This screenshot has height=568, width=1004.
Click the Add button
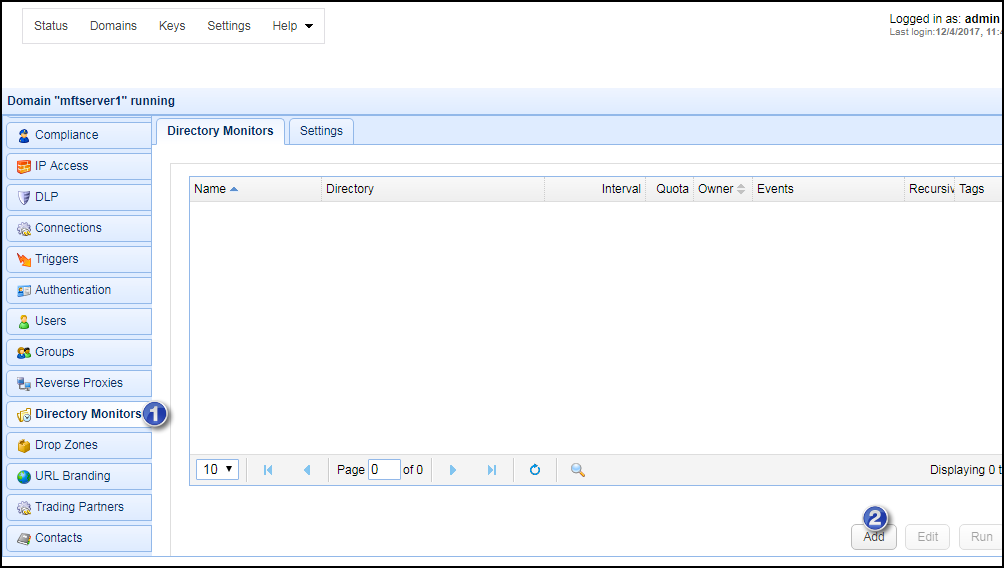tap(874, 537)
